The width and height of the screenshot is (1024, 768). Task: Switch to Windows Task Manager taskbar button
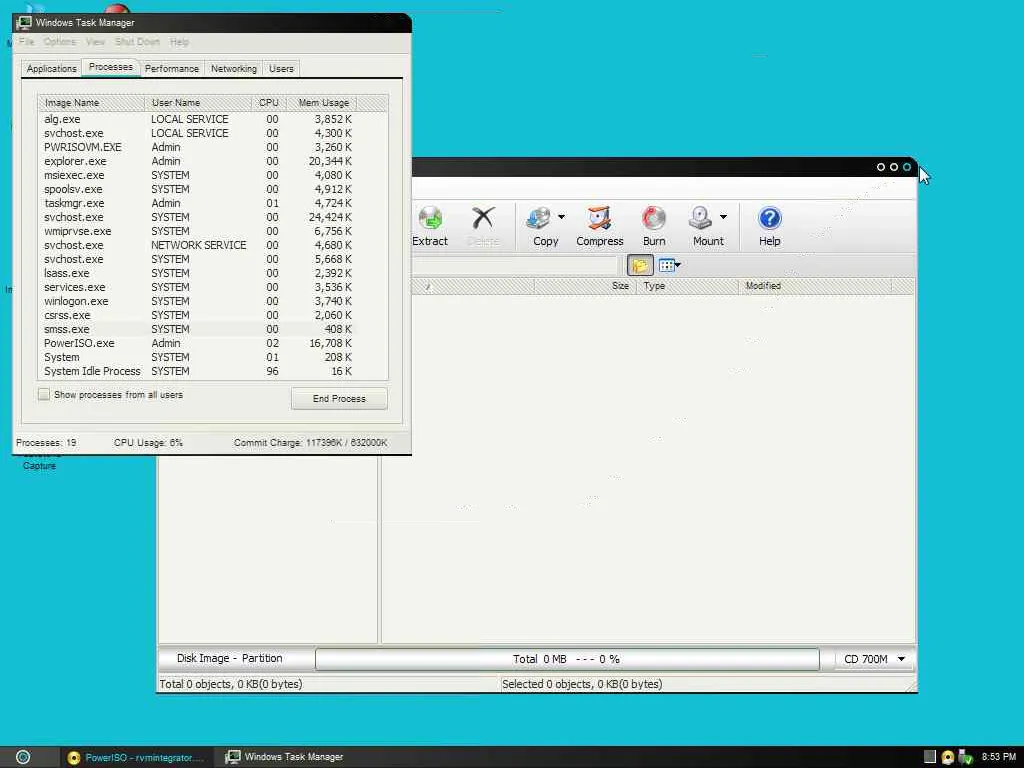point(285,757)
